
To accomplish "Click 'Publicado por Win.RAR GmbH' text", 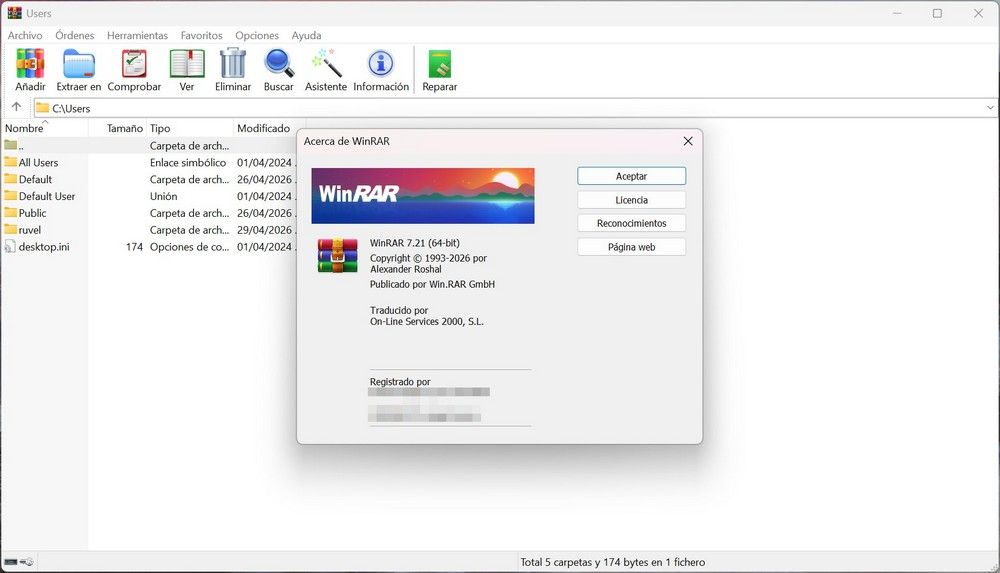I will coord(432,284).
